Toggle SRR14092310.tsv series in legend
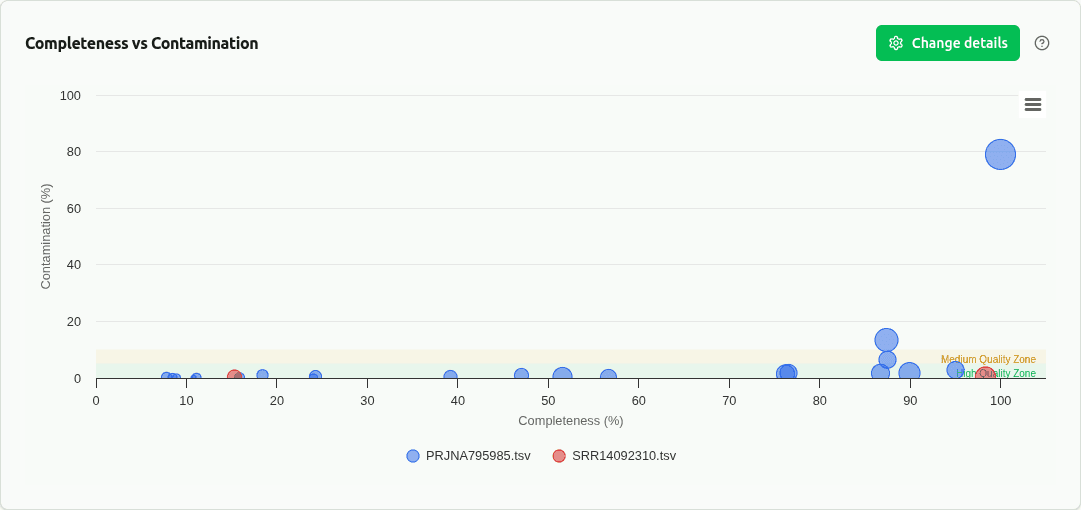This screenshot has width=1081, height=510. [x=624, y=456]
